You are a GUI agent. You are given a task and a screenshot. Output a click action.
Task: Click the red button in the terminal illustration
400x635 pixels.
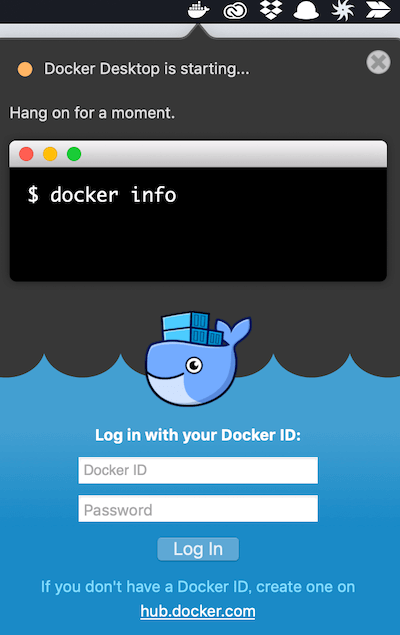click(x=26, y=154)
